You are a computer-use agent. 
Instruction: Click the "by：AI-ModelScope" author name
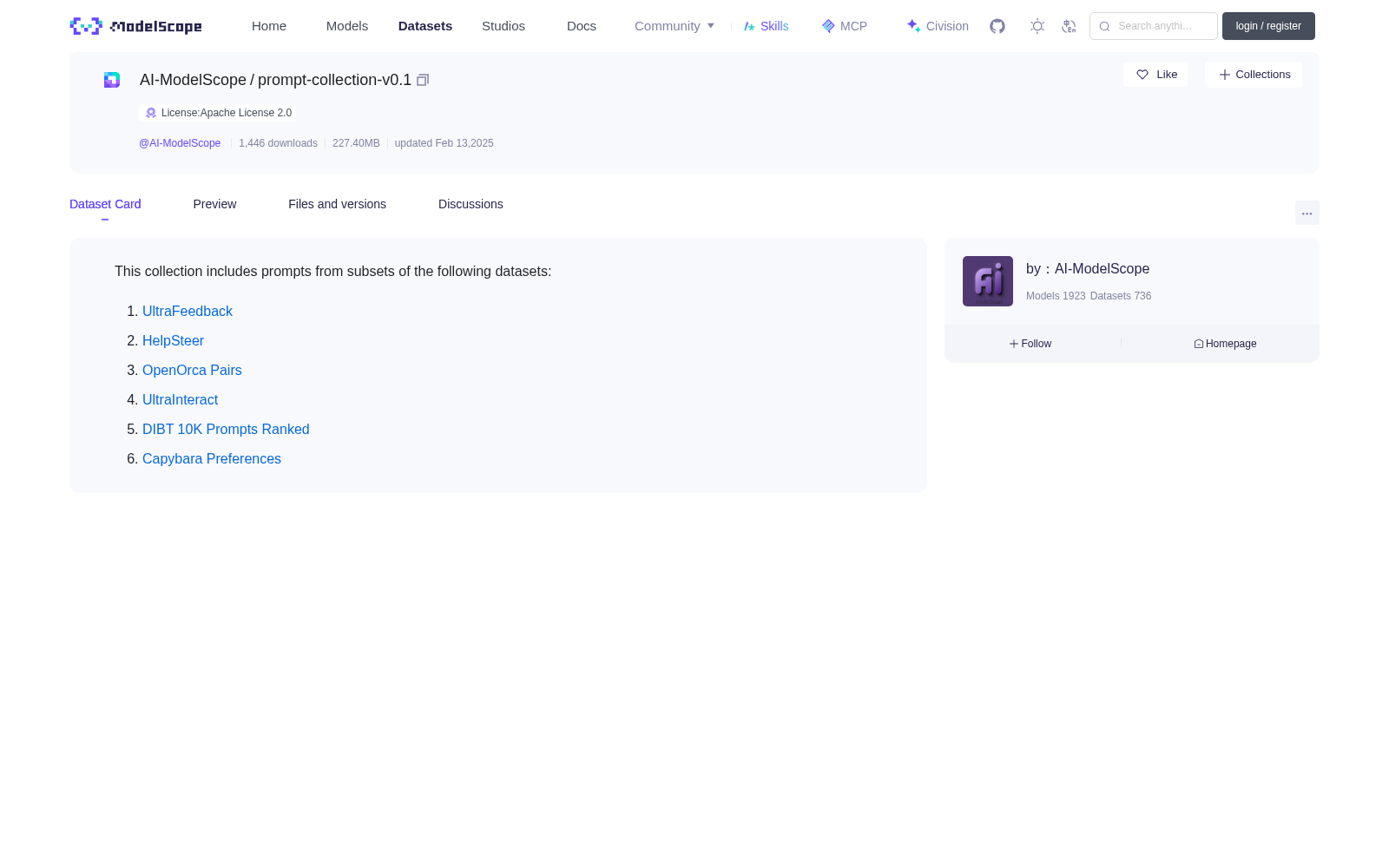coord(1088,269)
